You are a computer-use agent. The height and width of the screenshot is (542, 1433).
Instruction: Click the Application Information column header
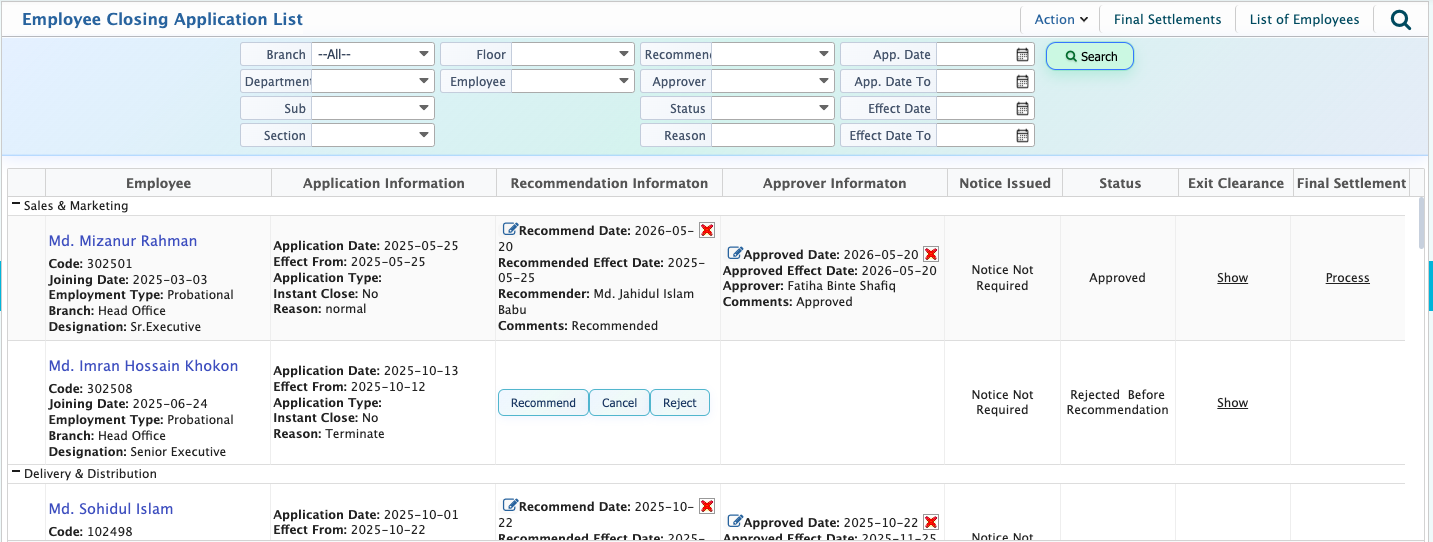pos(384,183)
